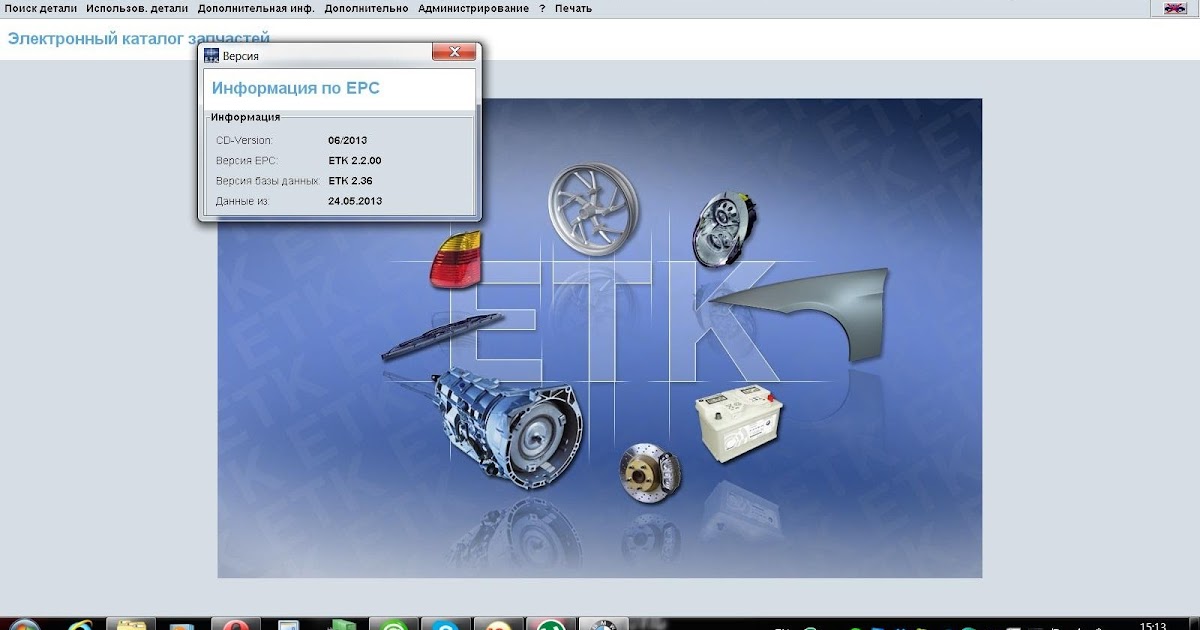Open the Дополнительно menu
1200x630 pixels.
[x=366, y=8]
